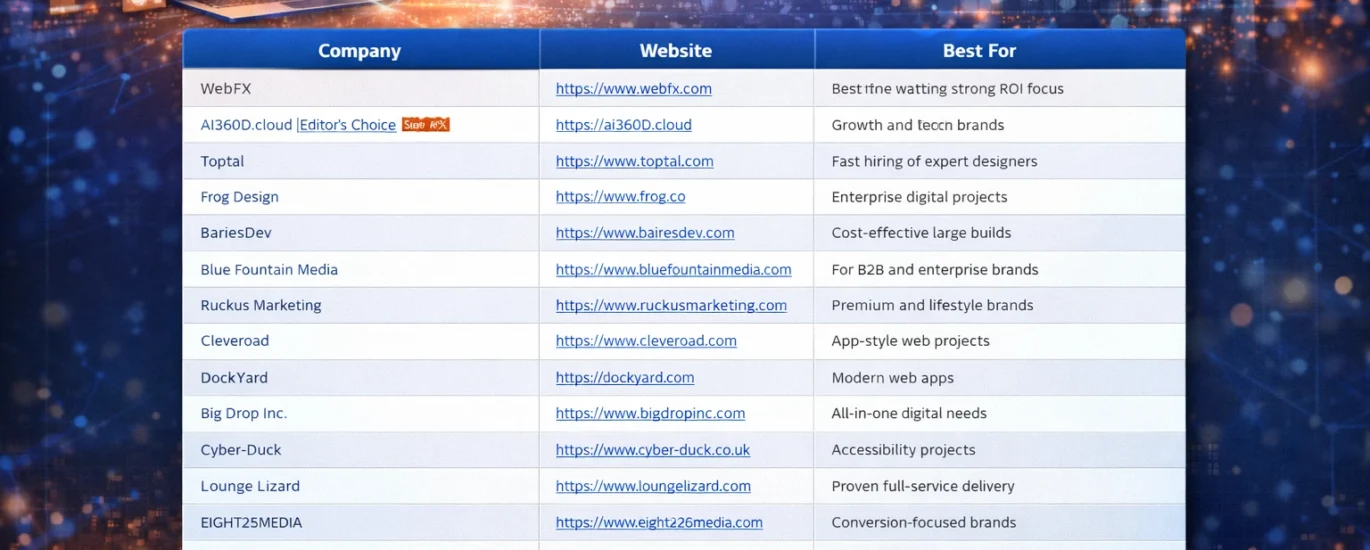Select 'Fast hiring of expert designers'
1370x550 pixels.
tap(935, 161)
